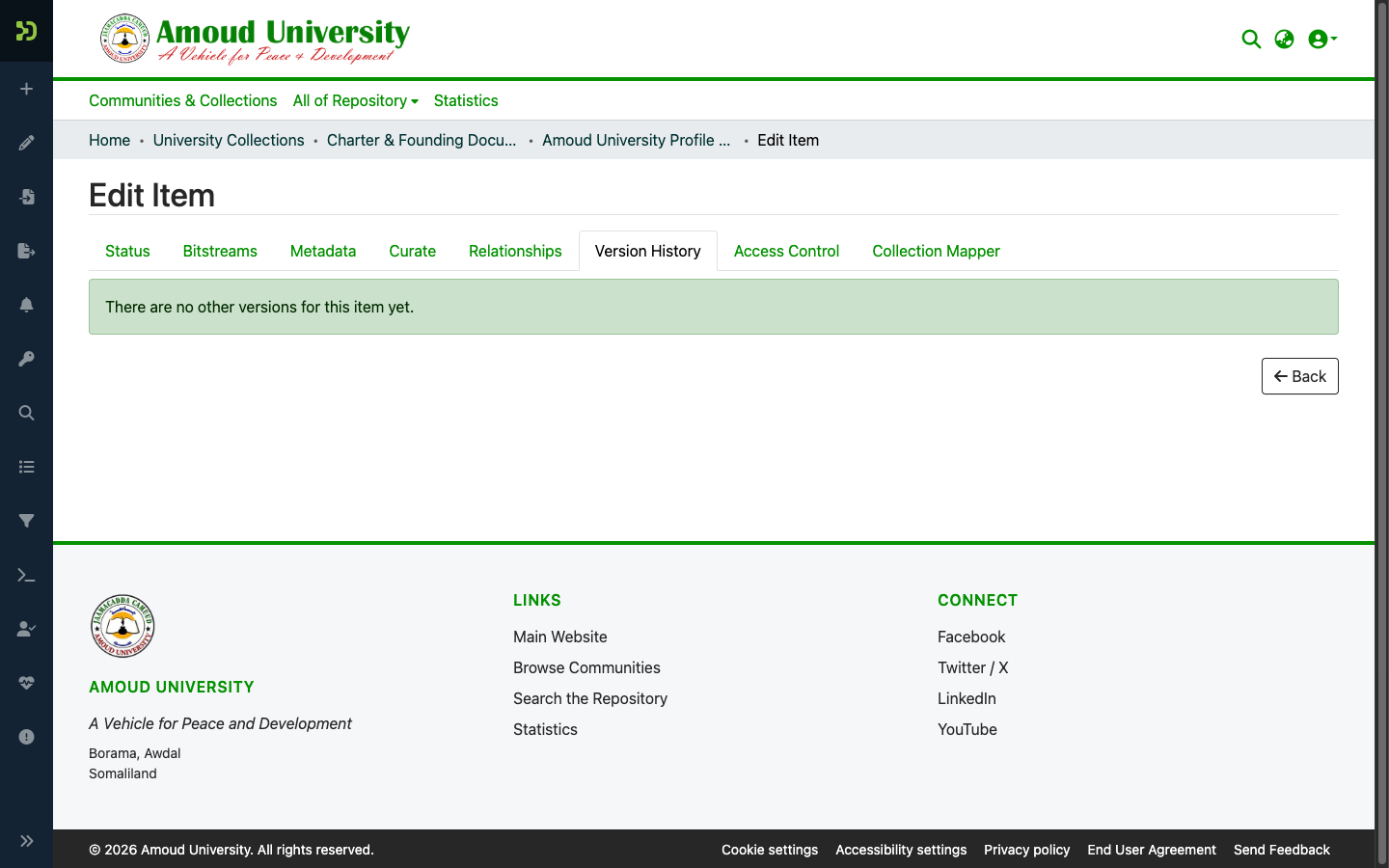The width and height of the screenshot is (1389, 868).
Task: Open the End User Agreement link
Action: [x=1152, y=850]
